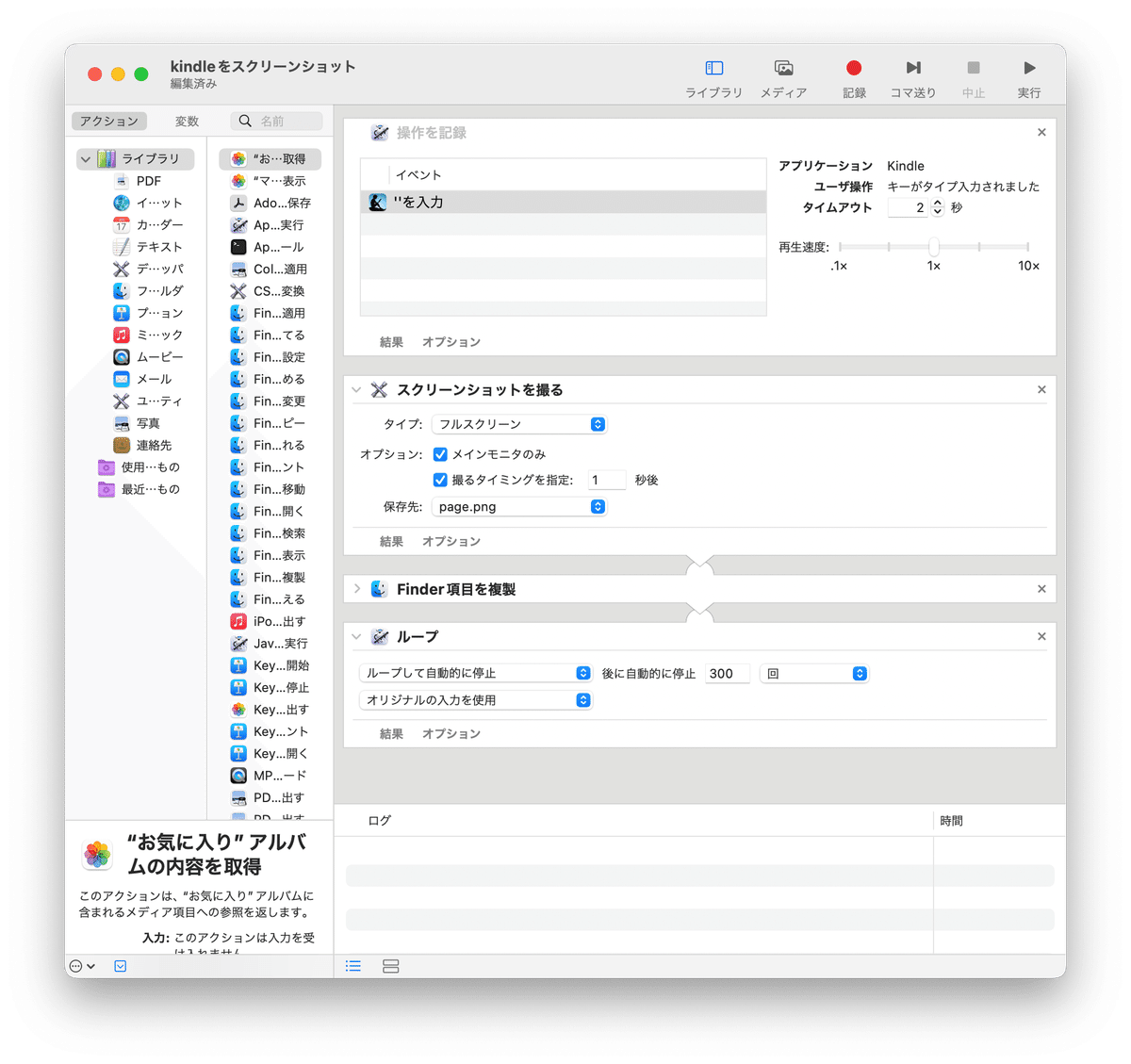1131x1064 pixels.
Task: Open the ellipsis action menu at bottom-left
Action: pos(82,966)
